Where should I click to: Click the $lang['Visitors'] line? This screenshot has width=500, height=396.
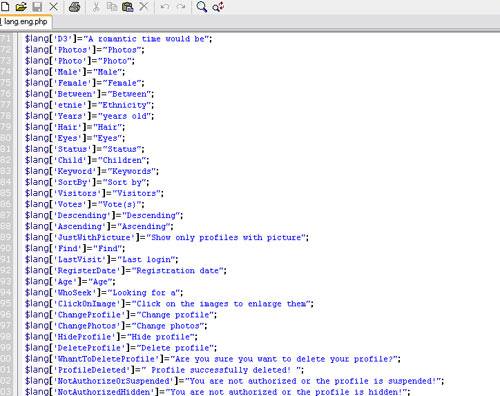pos(94,193)
